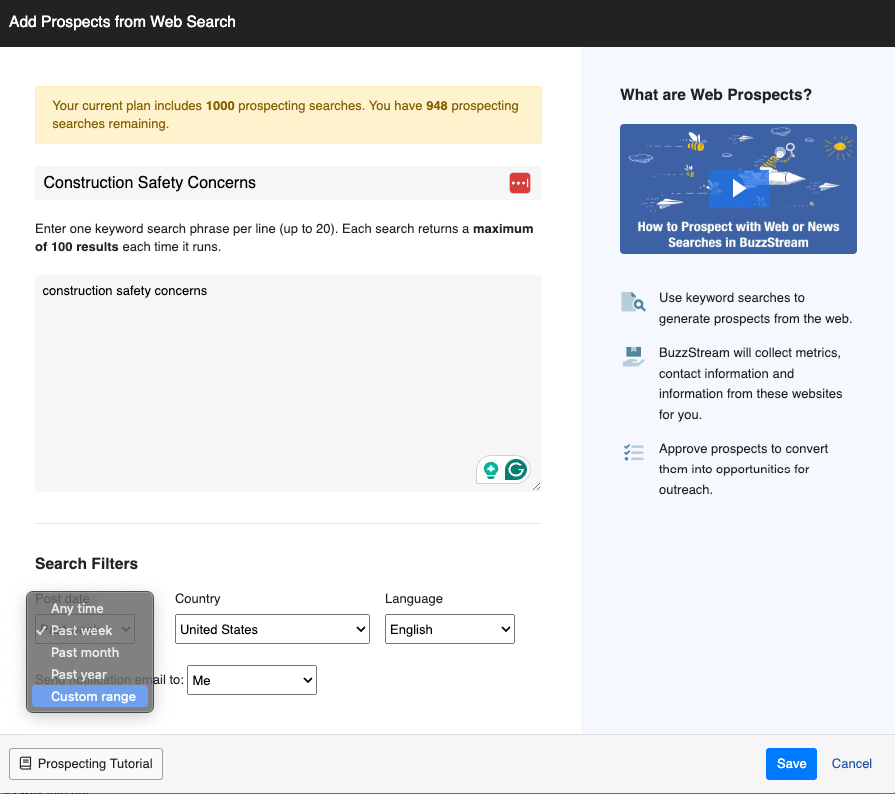Open the Language dropdown showing English
The width and height of the screenshot is (895, 794).
pos(450,629)
